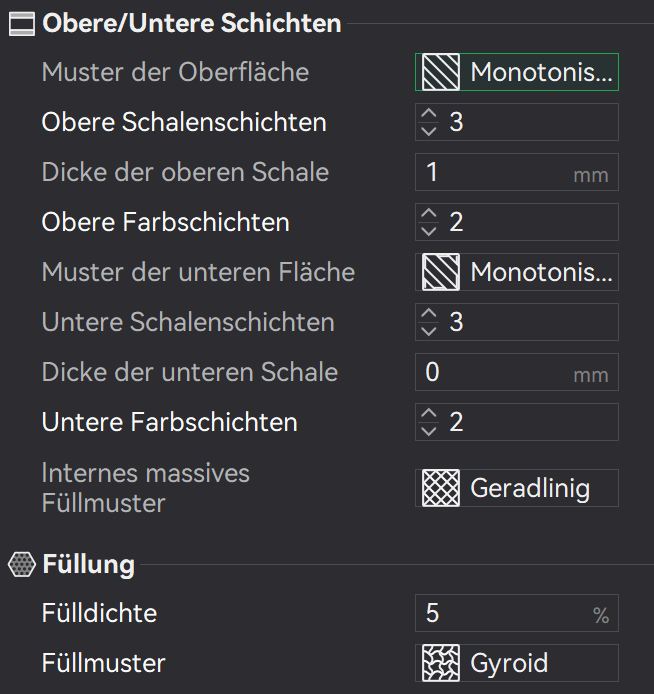Click the pattern icon for Muster der unteren Fläche
The width and height of the screenshot is (654, 694).
[x=439, y=272]
